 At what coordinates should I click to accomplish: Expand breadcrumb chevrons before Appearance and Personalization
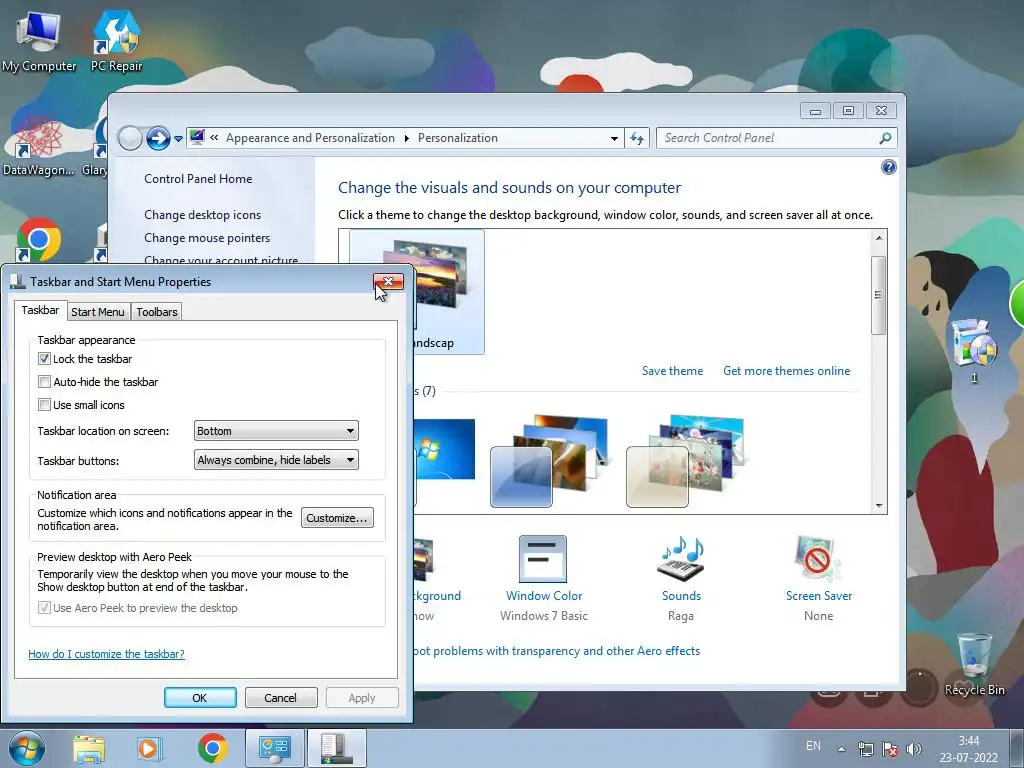point(214,138)
